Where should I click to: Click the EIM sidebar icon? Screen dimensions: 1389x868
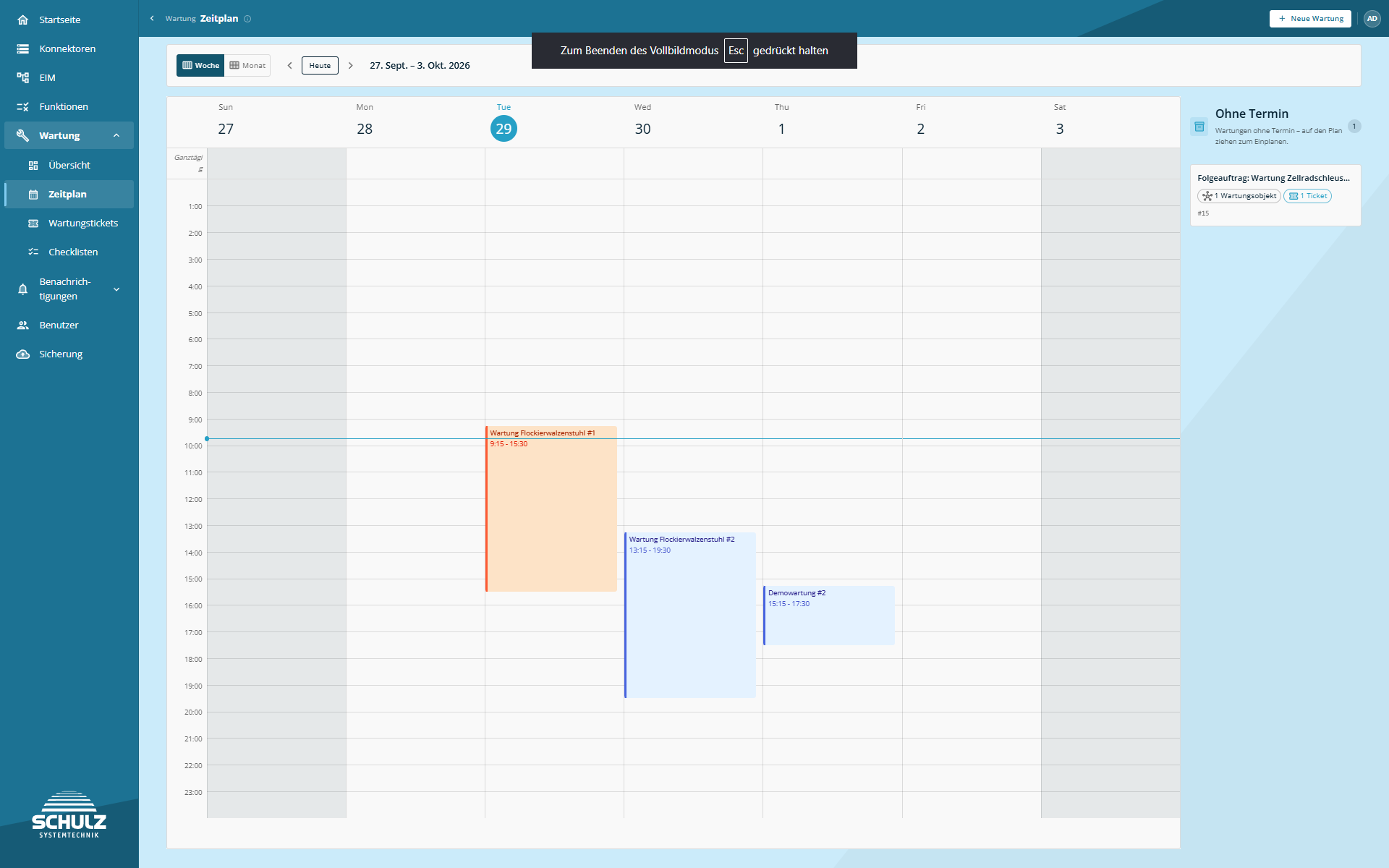point(23,77)
